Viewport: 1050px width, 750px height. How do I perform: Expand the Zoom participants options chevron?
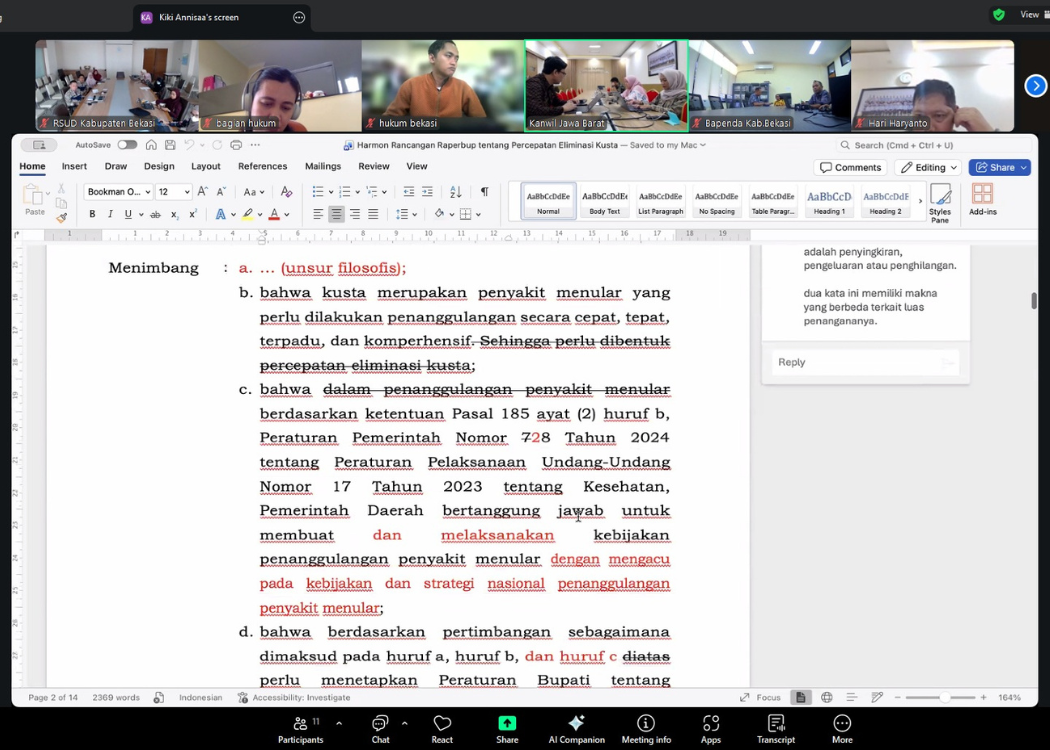339,723
